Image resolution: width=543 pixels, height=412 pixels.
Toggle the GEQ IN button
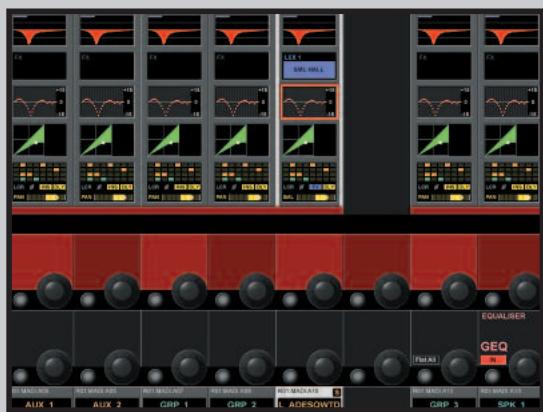[x=493, y=360]
